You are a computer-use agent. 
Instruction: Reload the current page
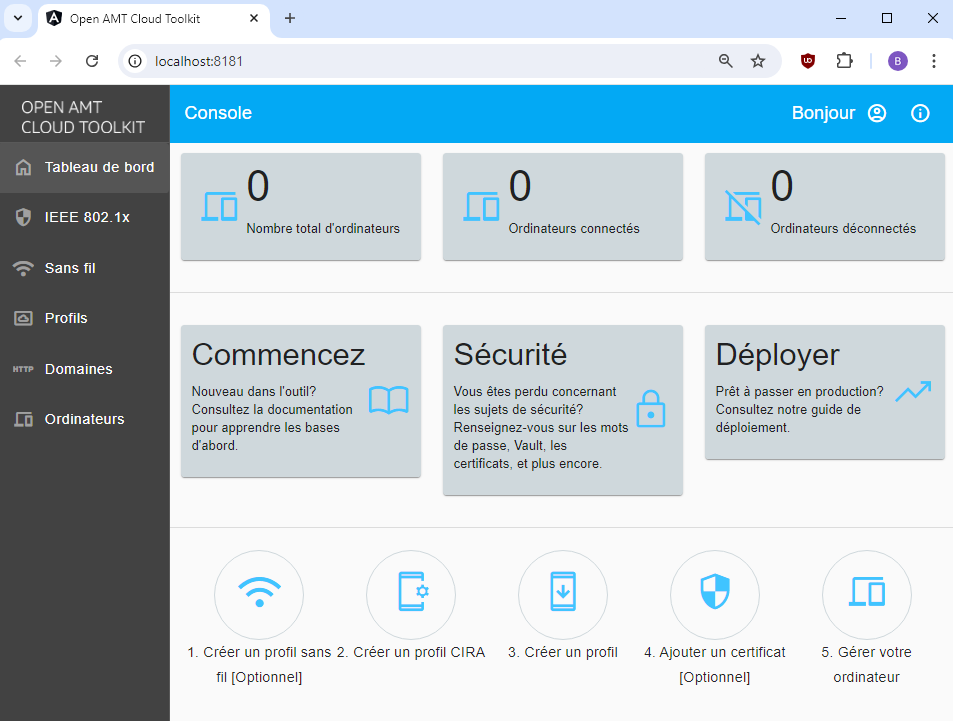[93, 61]
